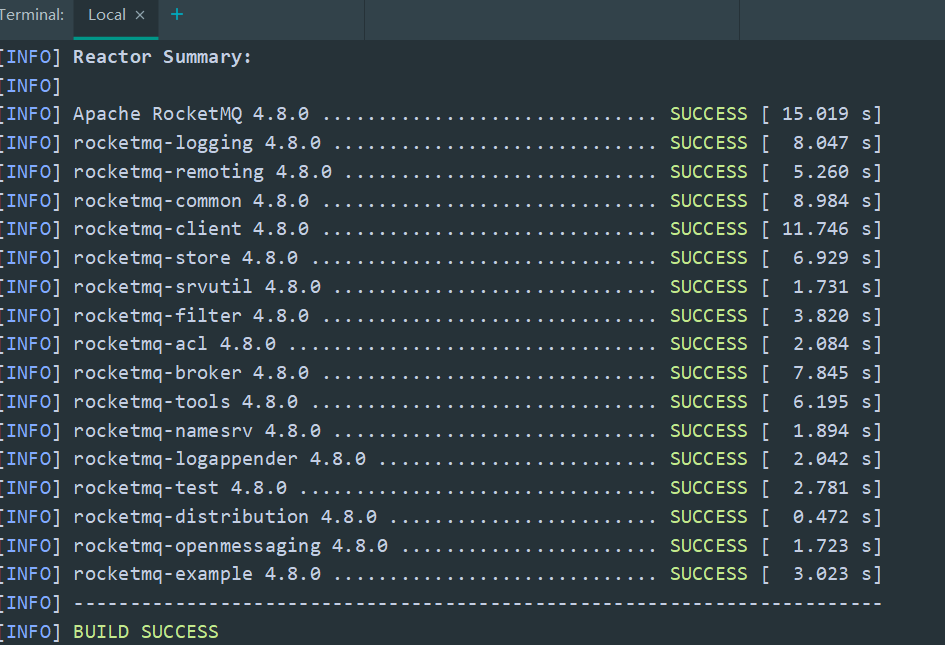Click the 2.781 s build time value
945x645 pixels.
pos(832,488)
